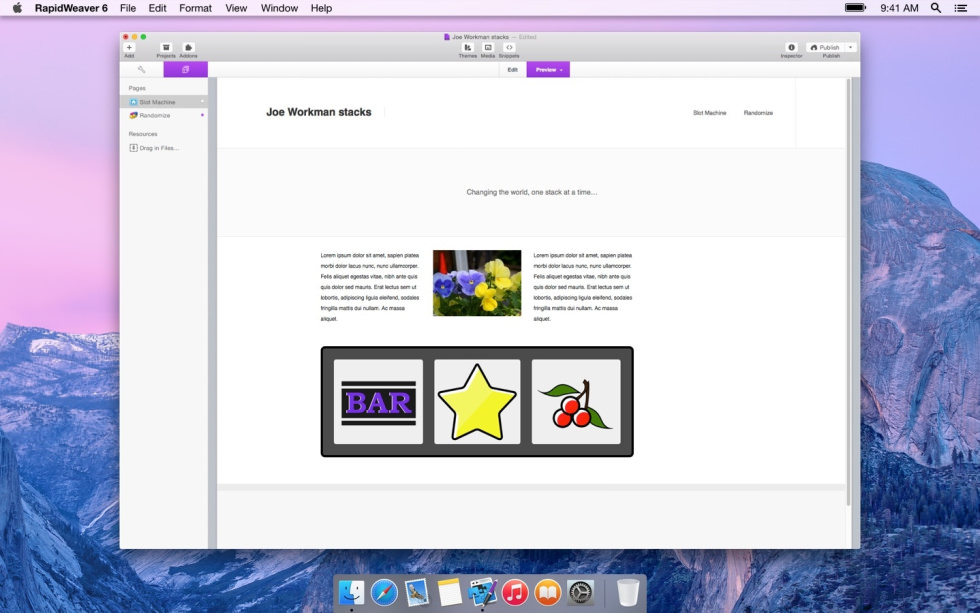The image size is (980, 613).
Task: Click the battery status icon
Action: point(856,7)
